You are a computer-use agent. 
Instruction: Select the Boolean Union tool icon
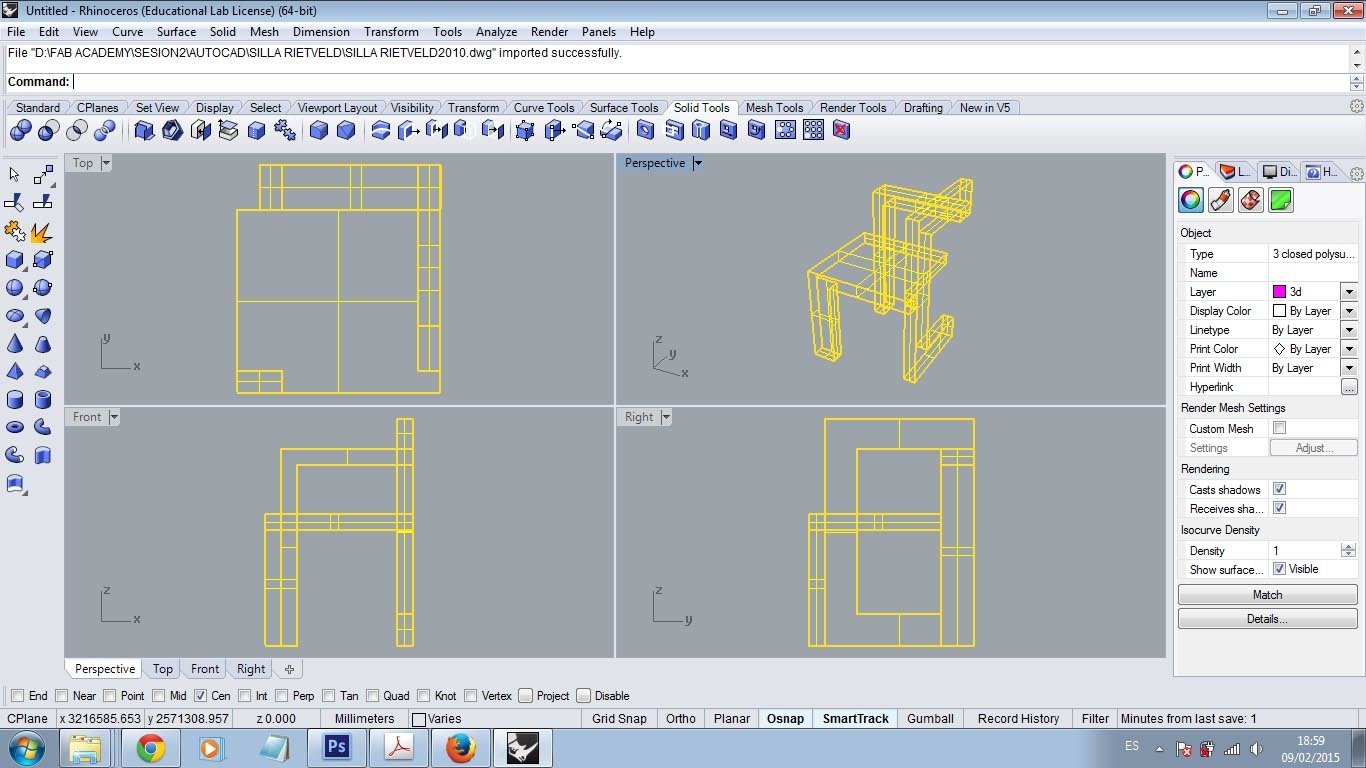(x=20, y=130)
